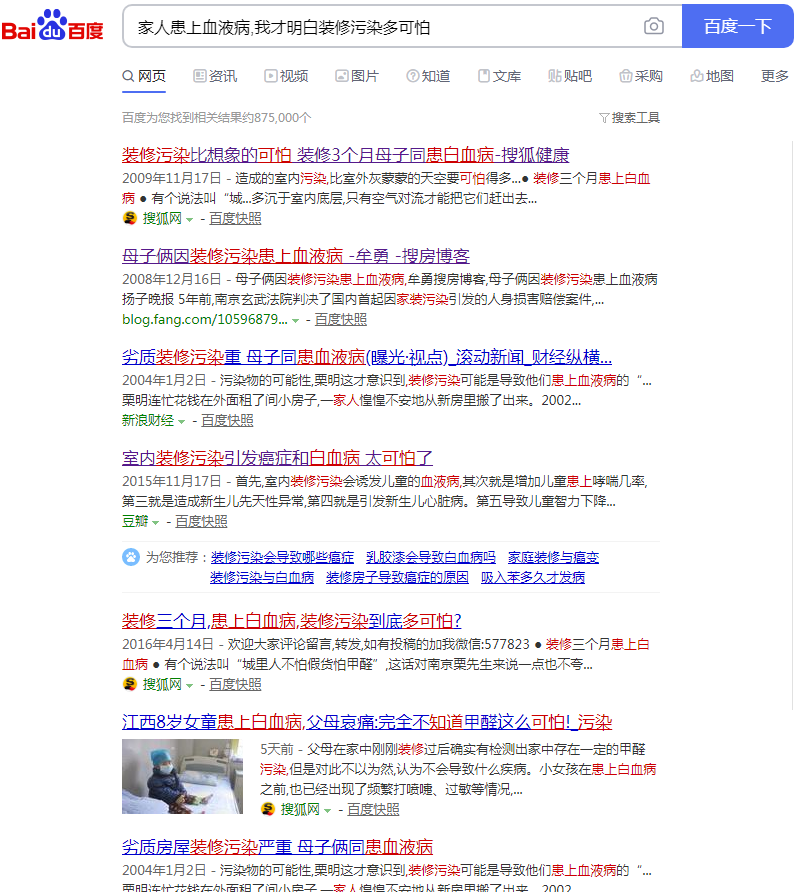Open the 贴吧 tab
The width and height of the screenshot is (806, 892).
pos(570,76)
